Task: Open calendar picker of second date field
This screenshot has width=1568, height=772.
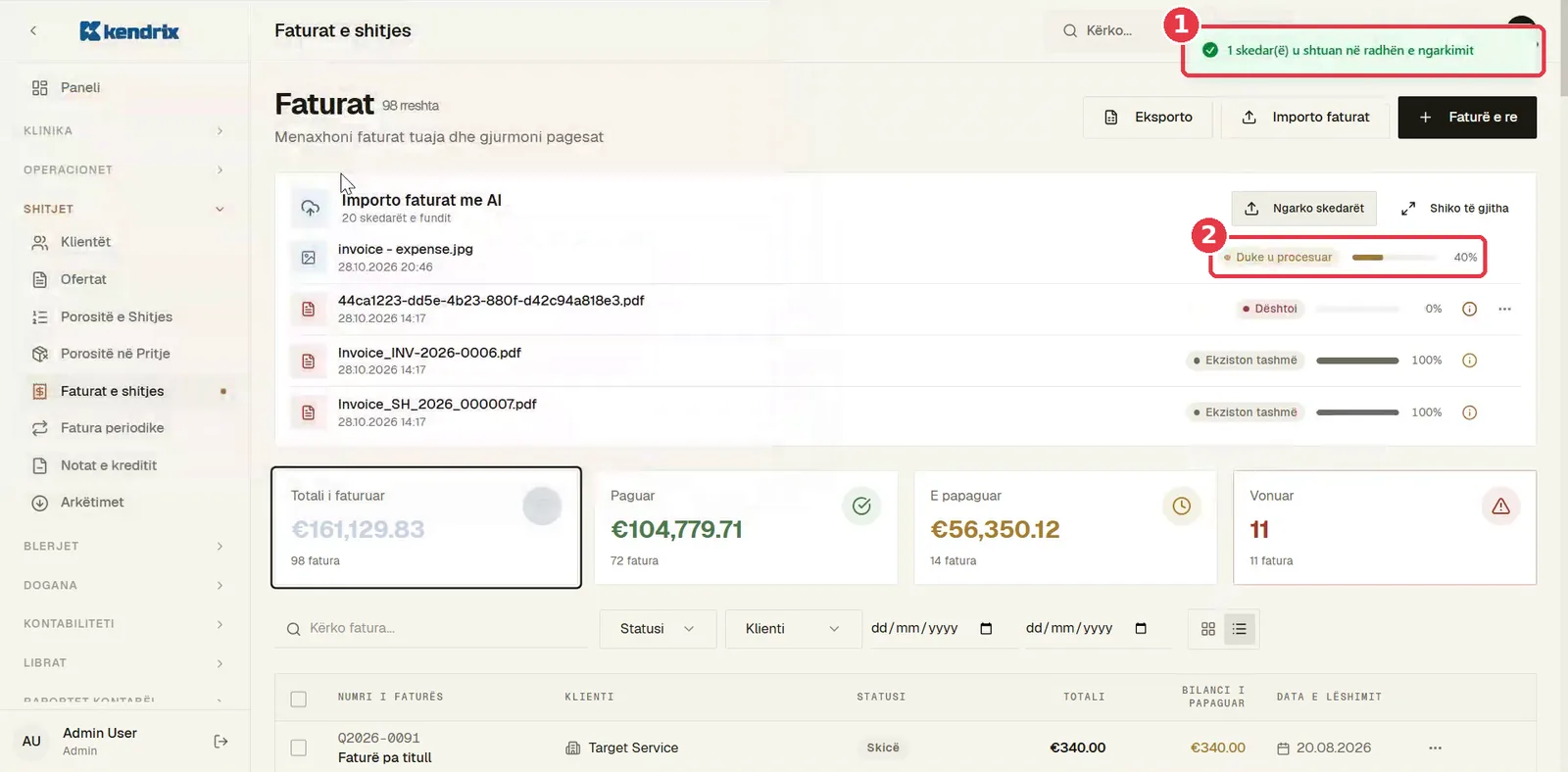Action: pos(1141,629)
